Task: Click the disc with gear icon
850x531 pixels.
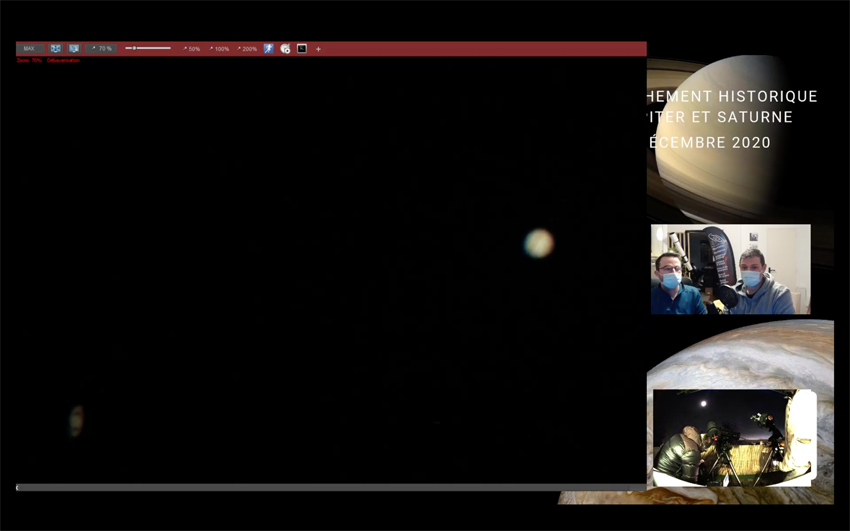Action: (285, 49)
